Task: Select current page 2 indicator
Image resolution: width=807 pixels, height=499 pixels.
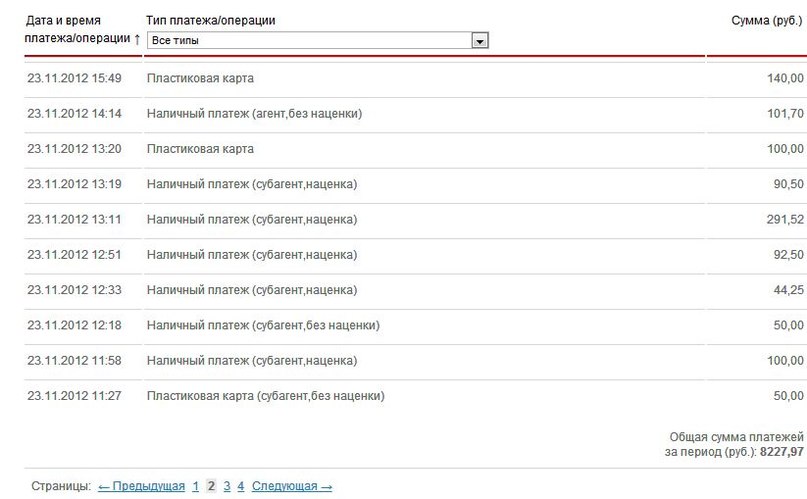Action: [211, 486]
